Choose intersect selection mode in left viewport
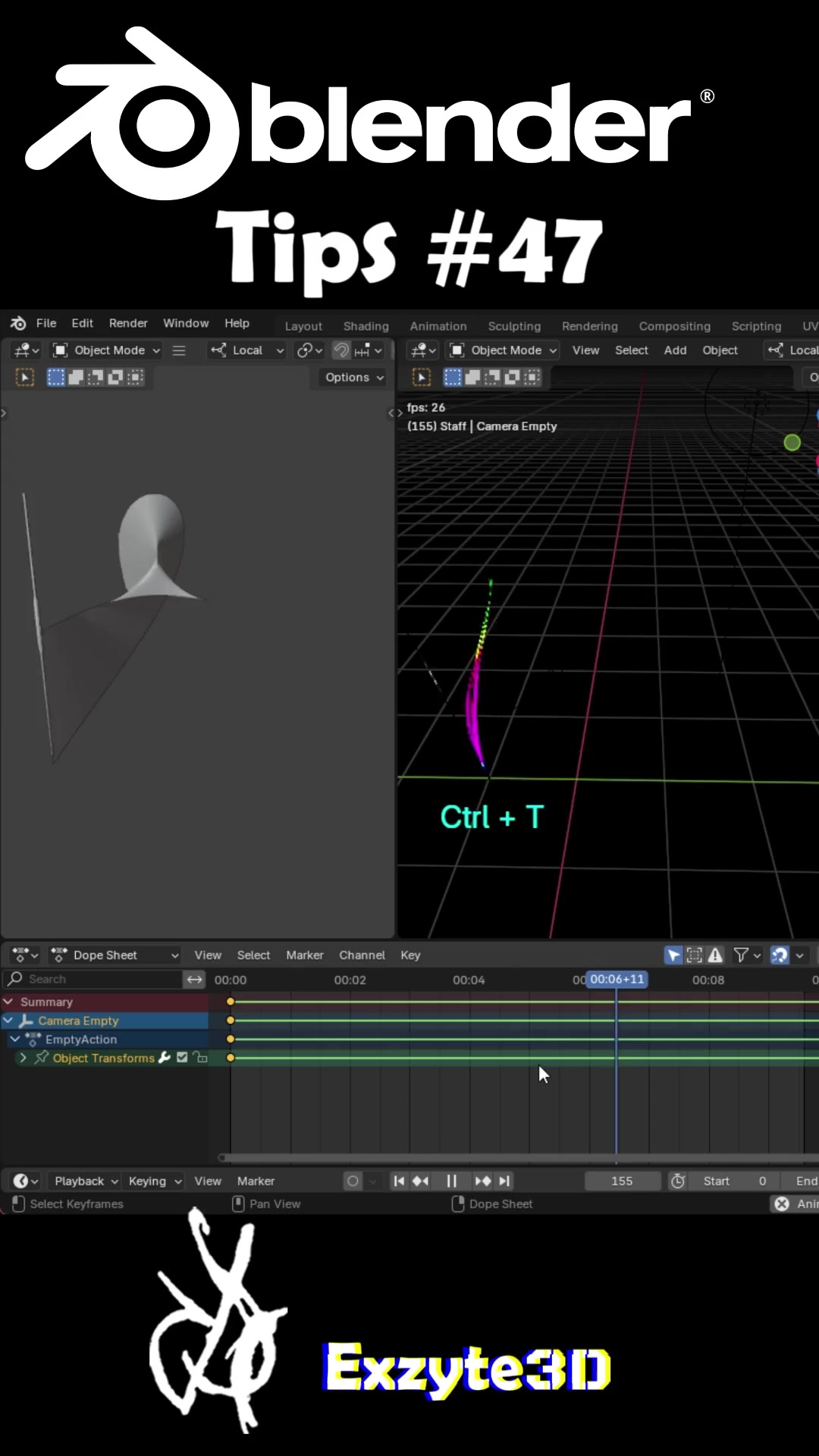This screenshot has width=819, height=1456. 135,377
